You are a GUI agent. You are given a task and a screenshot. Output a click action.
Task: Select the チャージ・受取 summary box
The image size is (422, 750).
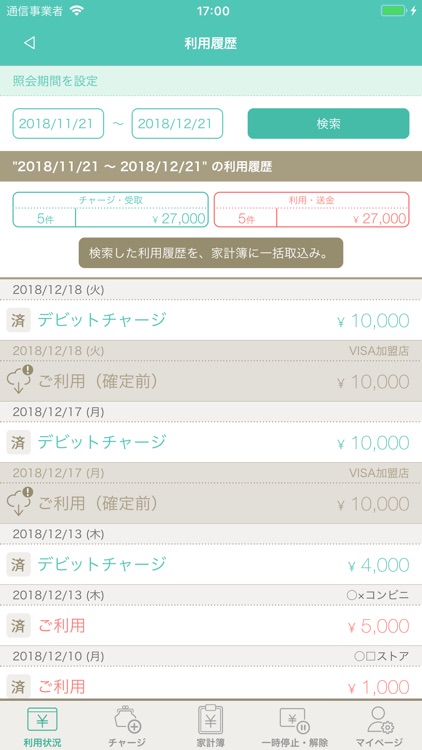click(111, 210)
